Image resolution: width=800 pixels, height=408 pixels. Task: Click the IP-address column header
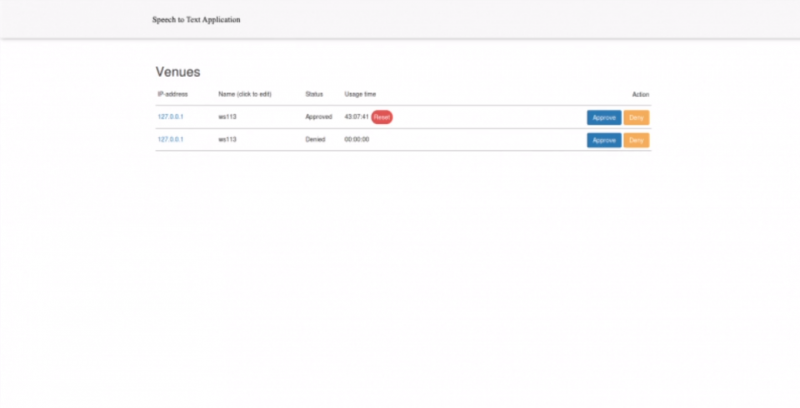(173, 94)
